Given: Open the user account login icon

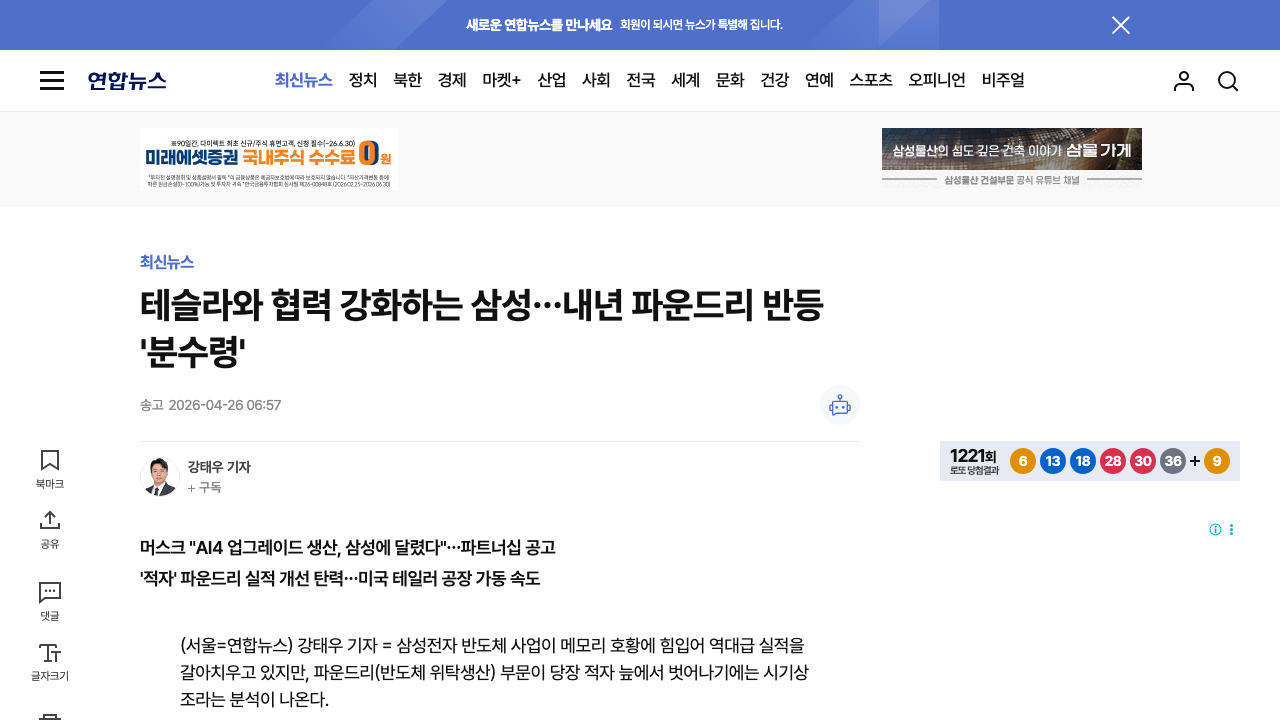Looking at the screenshot, I should [1184, 81].
